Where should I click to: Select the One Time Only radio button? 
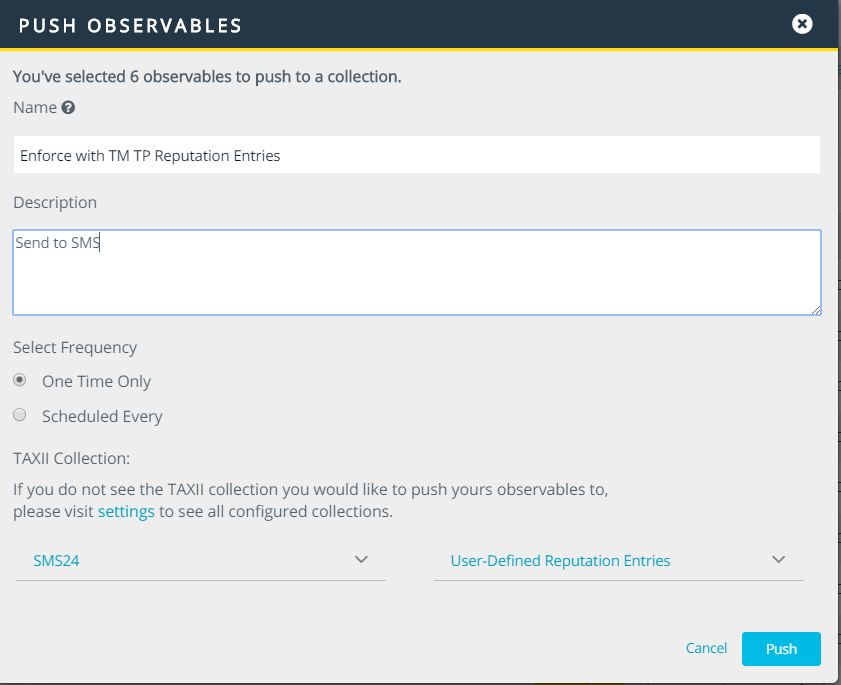click(19, 381)
